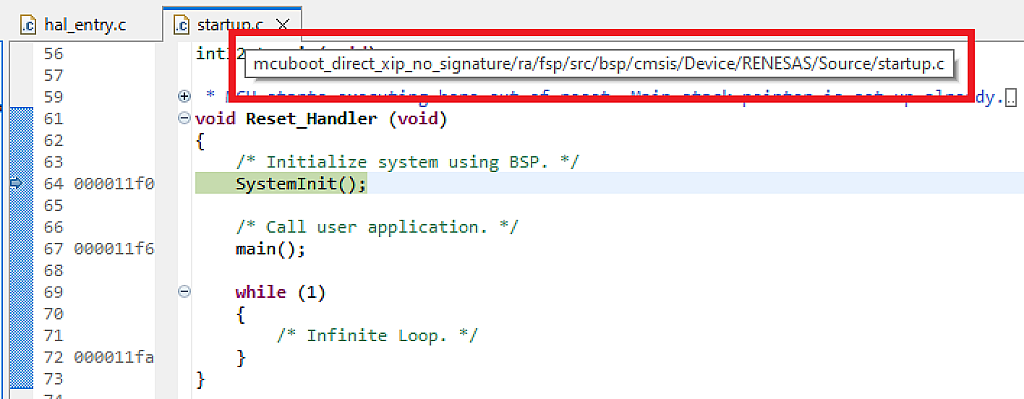The image size is (1024, 399).
Task: Click the address 000011f6 on line 67
Action: pyautogui.click(x=114, y=249)
